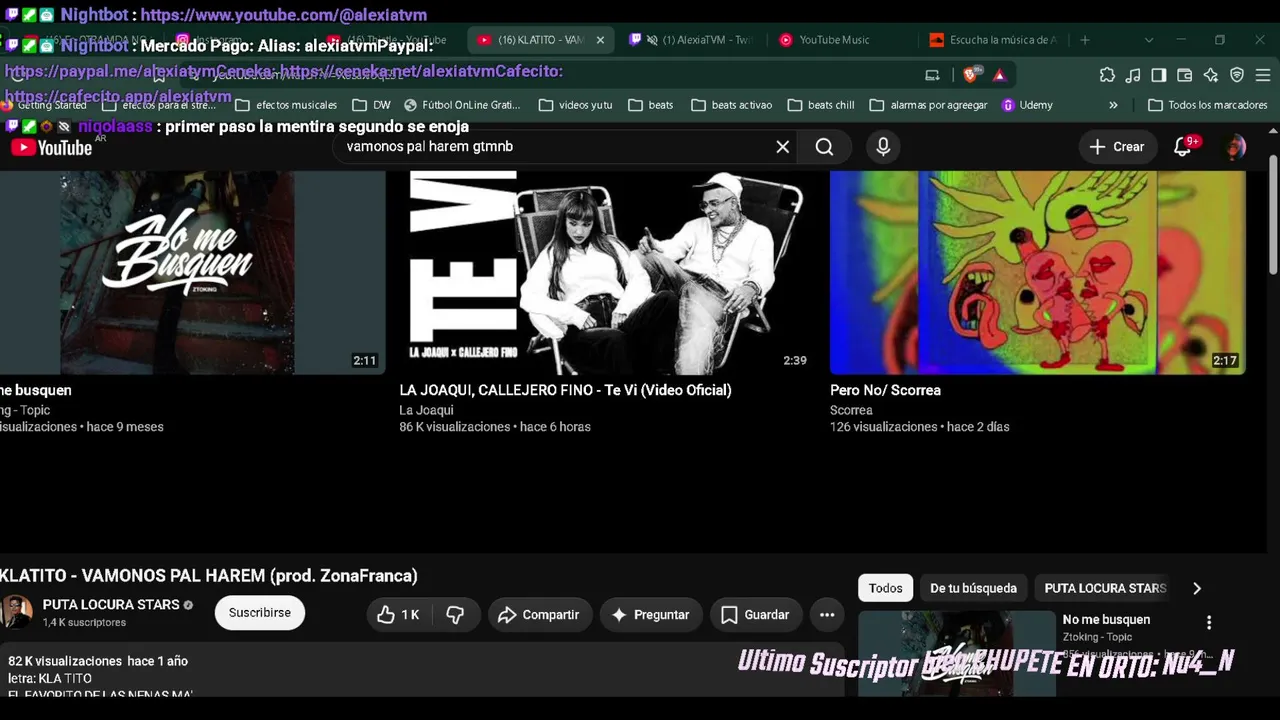Dislike the KLATITO video
Image resolution: width=1280 pixels, height=720 pixels.
point(455,615)
